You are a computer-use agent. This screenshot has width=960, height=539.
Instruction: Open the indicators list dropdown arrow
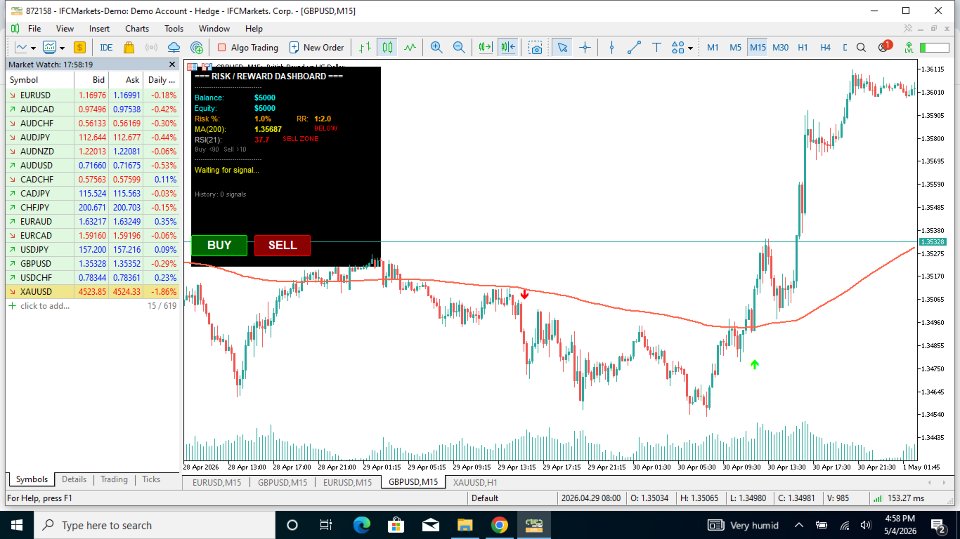coord(62,48)
